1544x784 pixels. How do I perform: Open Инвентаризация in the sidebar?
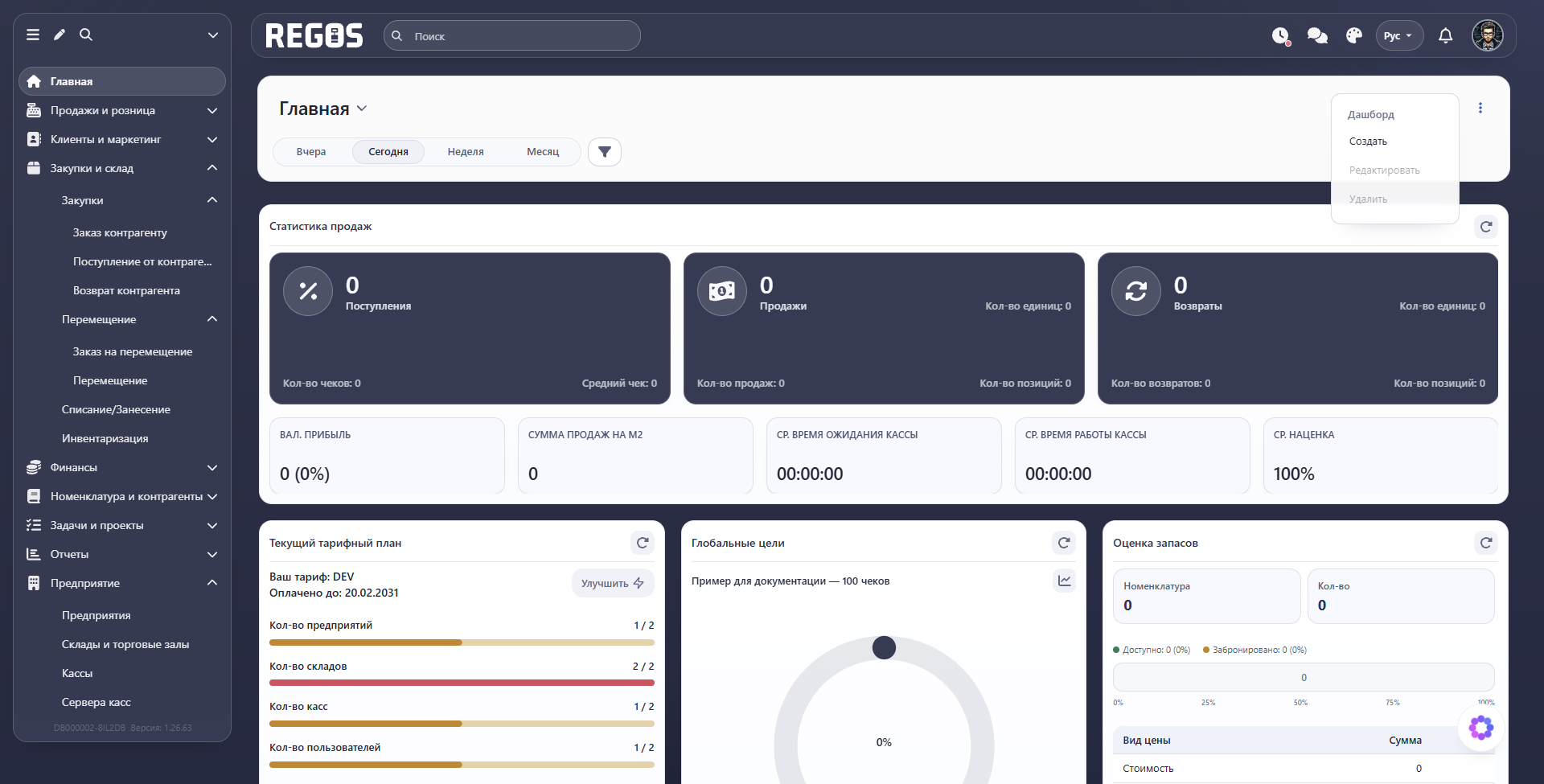tap(105, 438)
